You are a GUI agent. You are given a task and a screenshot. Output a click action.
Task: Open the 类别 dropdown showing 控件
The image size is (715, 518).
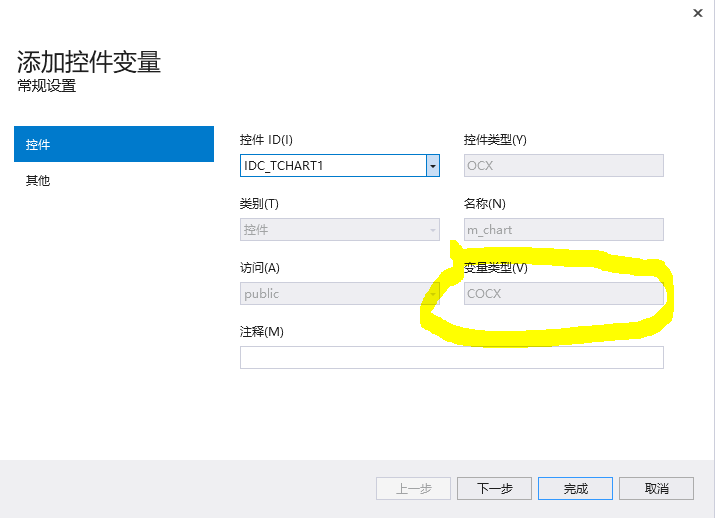coord(340,229)
